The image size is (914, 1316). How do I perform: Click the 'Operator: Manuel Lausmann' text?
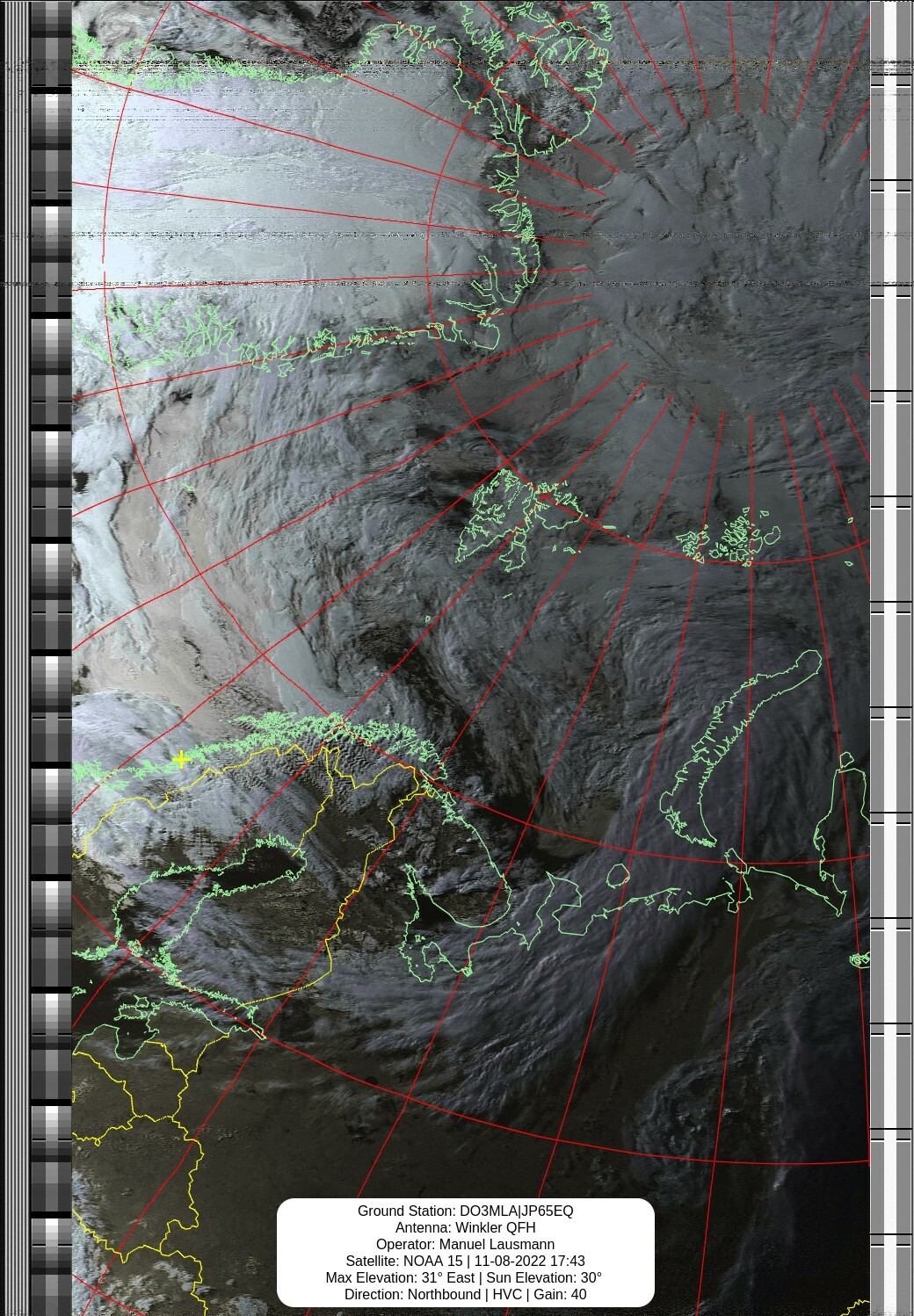(x=465, y=1244)
